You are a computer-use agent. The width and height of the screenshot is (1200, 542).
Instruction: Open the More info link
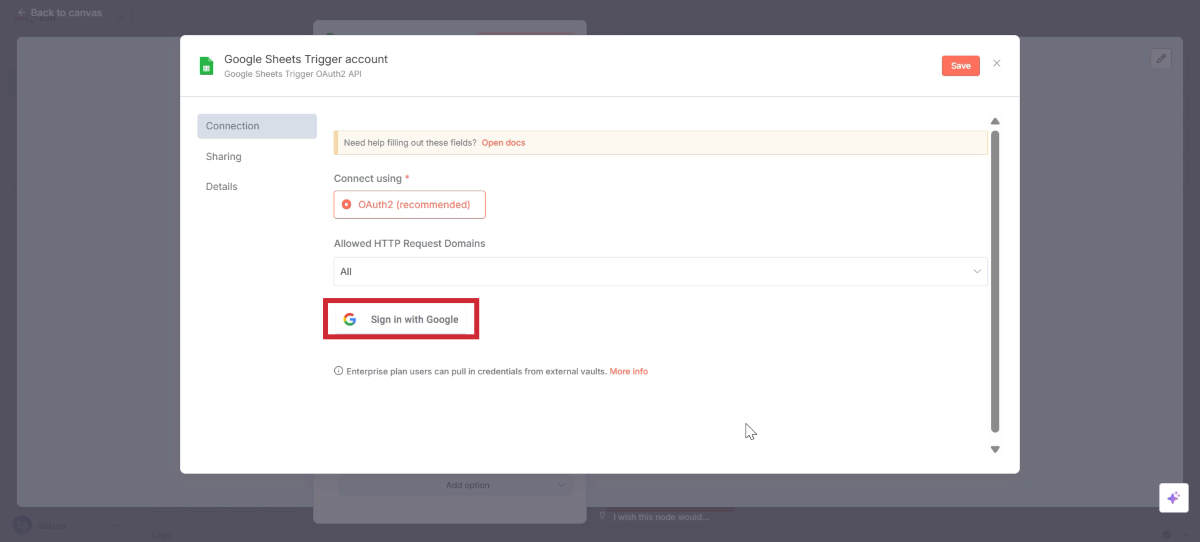click(x=628, y=371)
